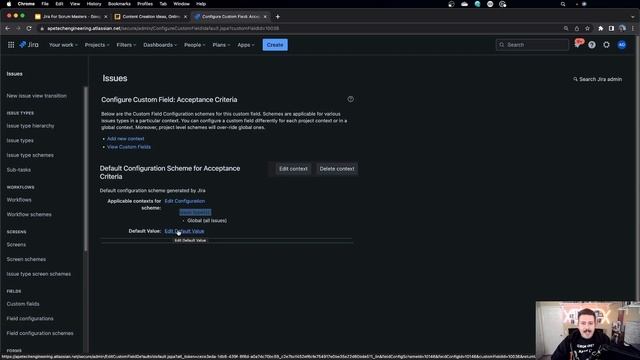The height and width of the screenshot is (360, 640).
Task: Click the View Custom Fields link
Action: pos(129,147)
